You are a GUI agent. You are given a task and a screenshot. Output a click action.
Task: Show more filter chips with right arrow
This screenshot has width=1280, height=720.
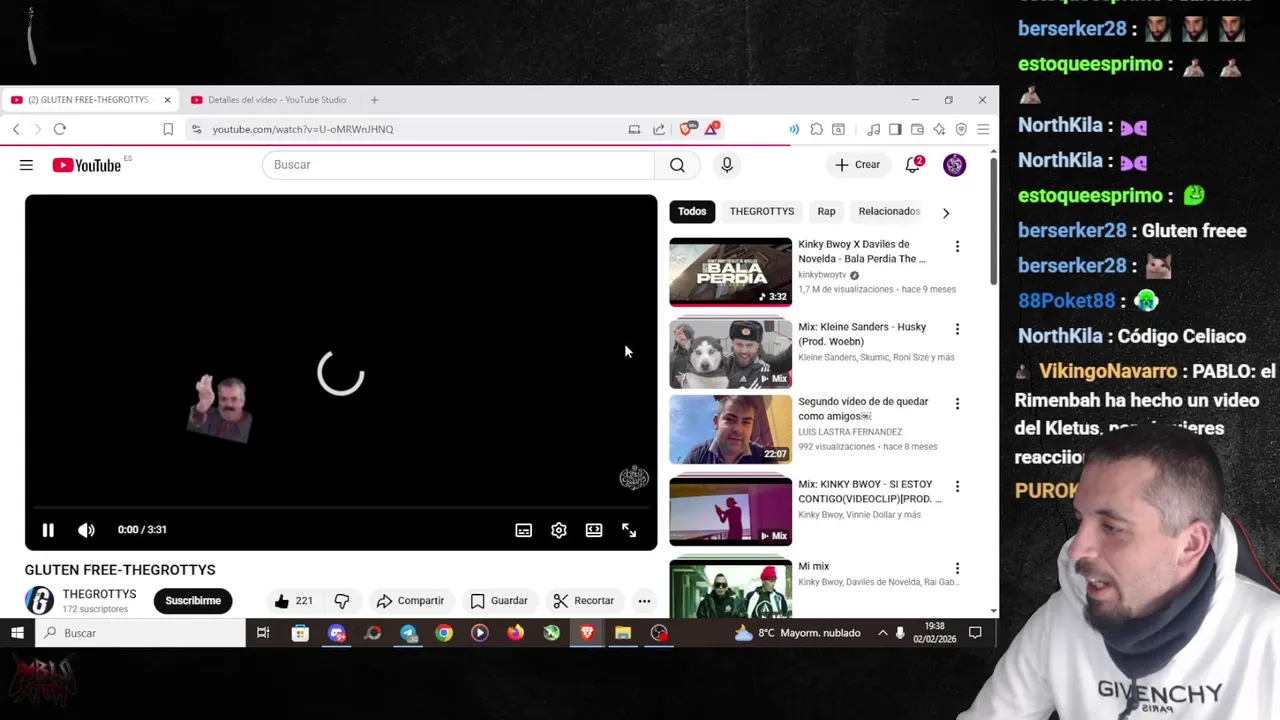click(x=946, y=212)
